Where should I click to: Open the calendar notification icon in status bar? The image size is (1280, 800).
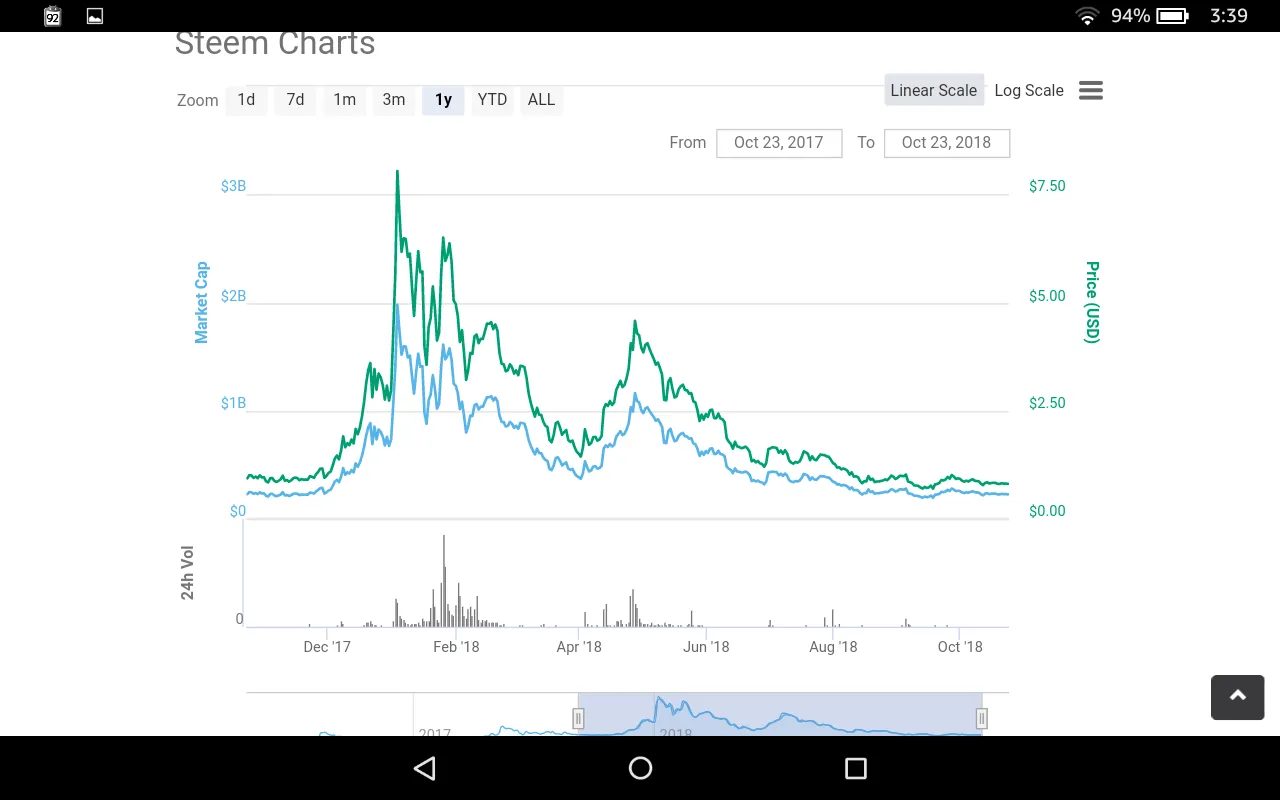coord(53,16)
